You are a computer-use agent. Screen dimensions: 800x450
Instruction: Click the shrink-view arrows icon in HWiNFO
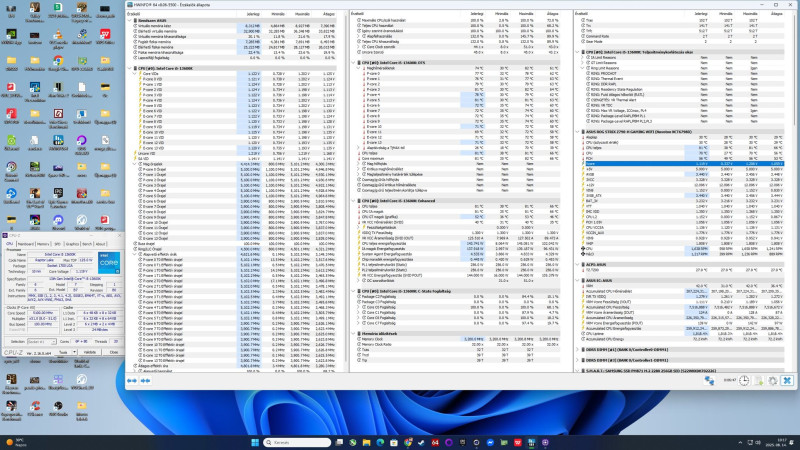(145, 381)
